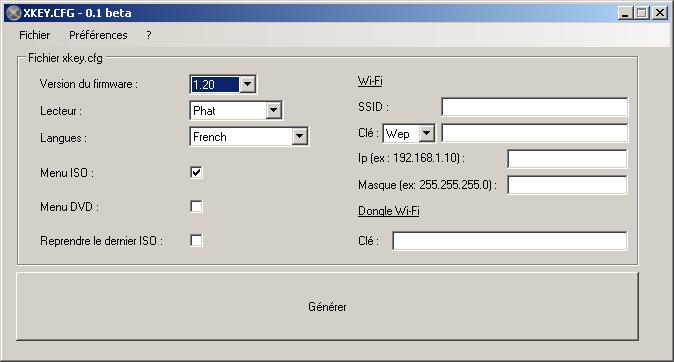Click the XKEY.CFG app icon in title bar
This screenshot has width=674, height=362.
click(14, 13)
